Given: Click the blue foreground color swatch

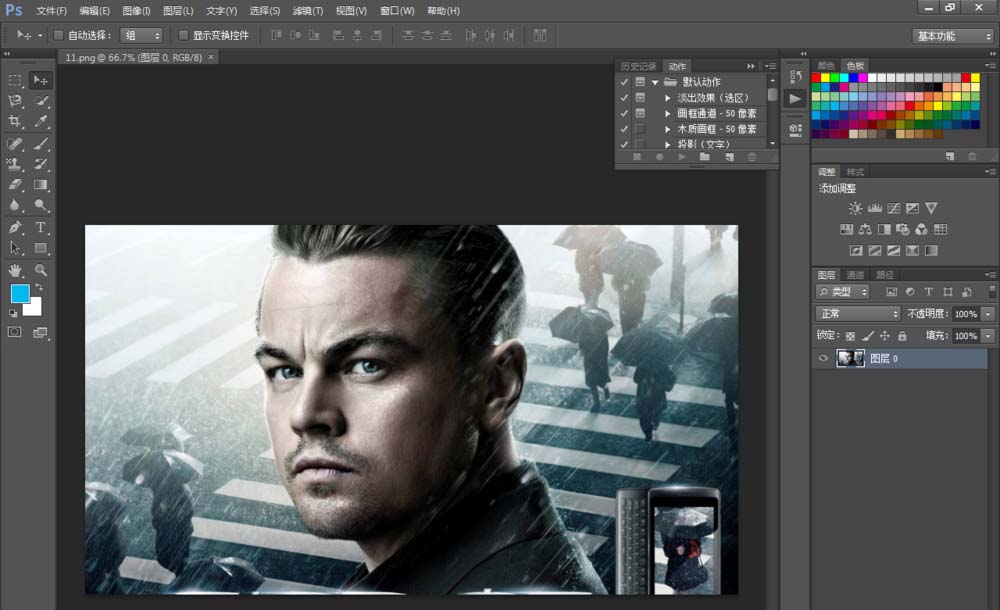Looking at the screenshot, I should (20, 293).
